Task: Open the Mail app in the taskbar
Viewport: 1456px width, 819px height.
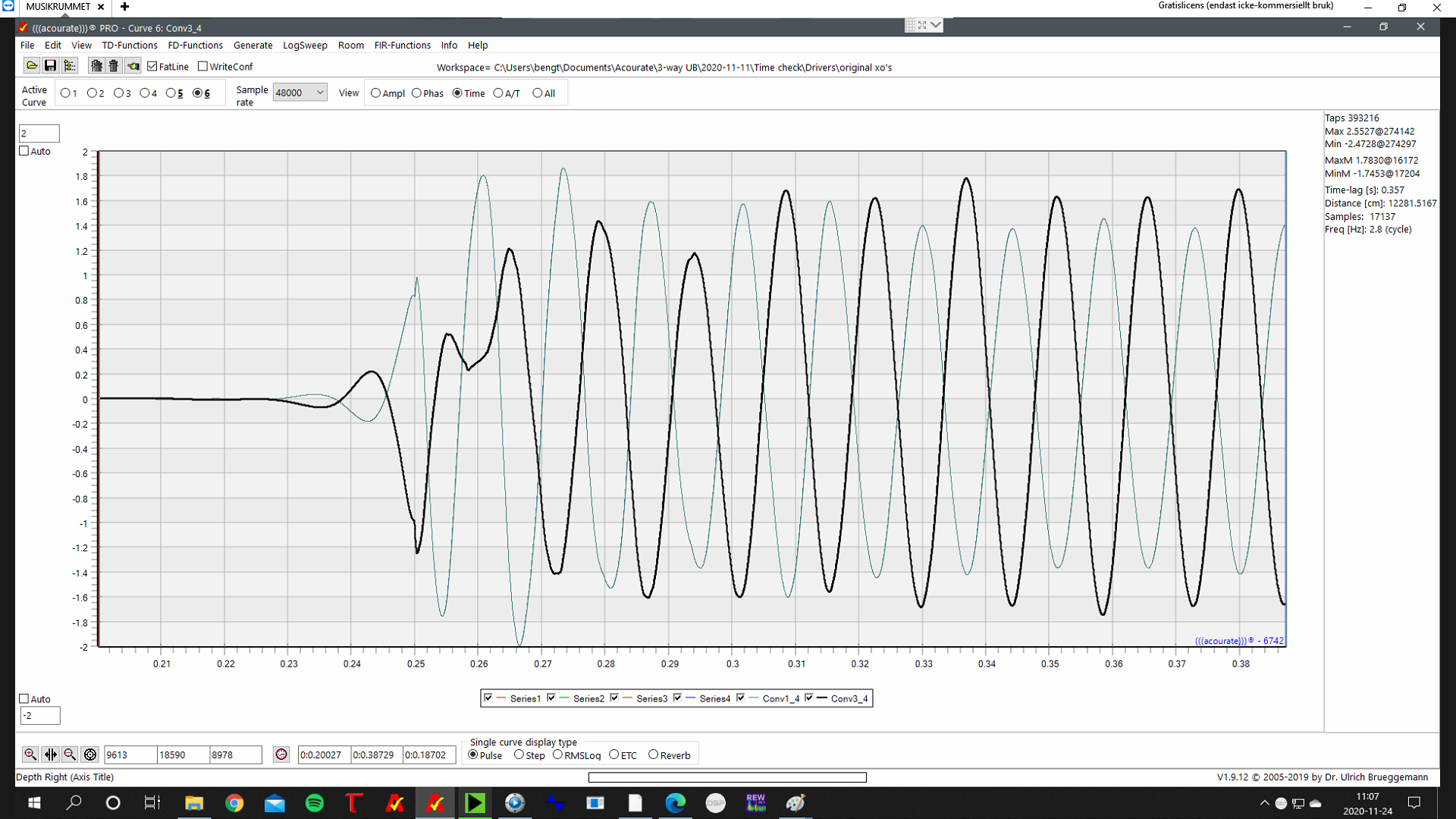Action: (x=275, y=803)
